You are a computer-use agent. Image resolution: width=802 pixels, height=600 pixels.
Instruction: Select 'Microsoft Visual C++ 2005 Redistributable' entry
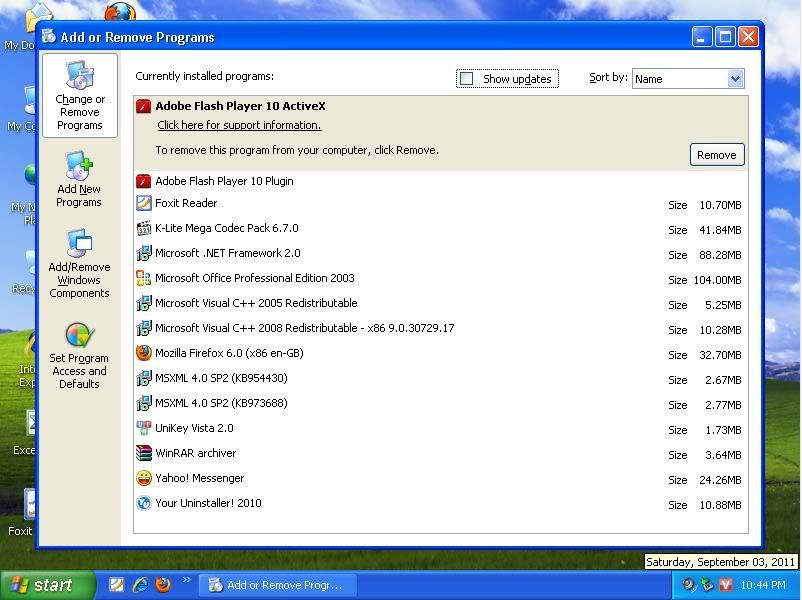coord(256,303)
